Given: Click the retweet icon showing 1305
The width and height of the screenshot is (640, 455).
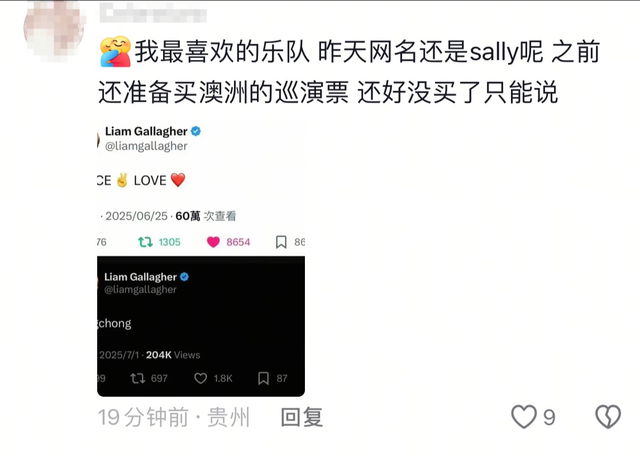Looking at the screenshot, I should tap(145, 242).
